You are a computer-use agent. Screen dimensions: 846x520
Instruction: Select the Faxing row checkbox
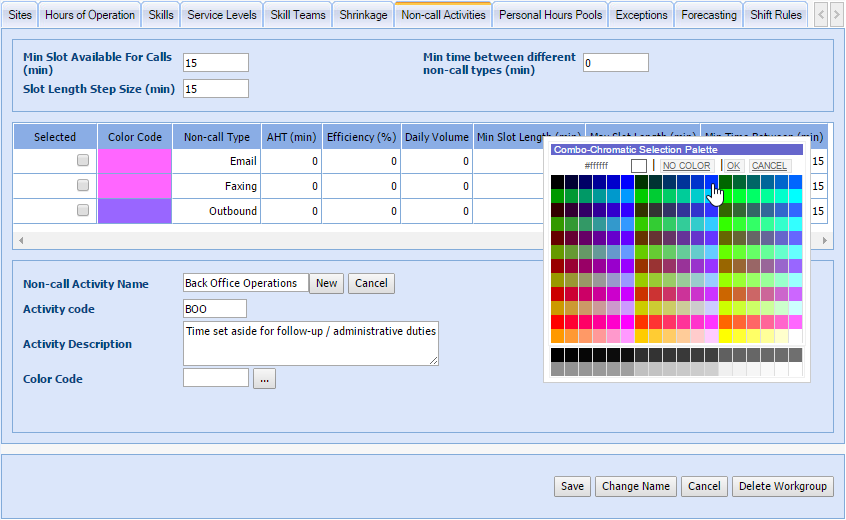tap(83, 185)
